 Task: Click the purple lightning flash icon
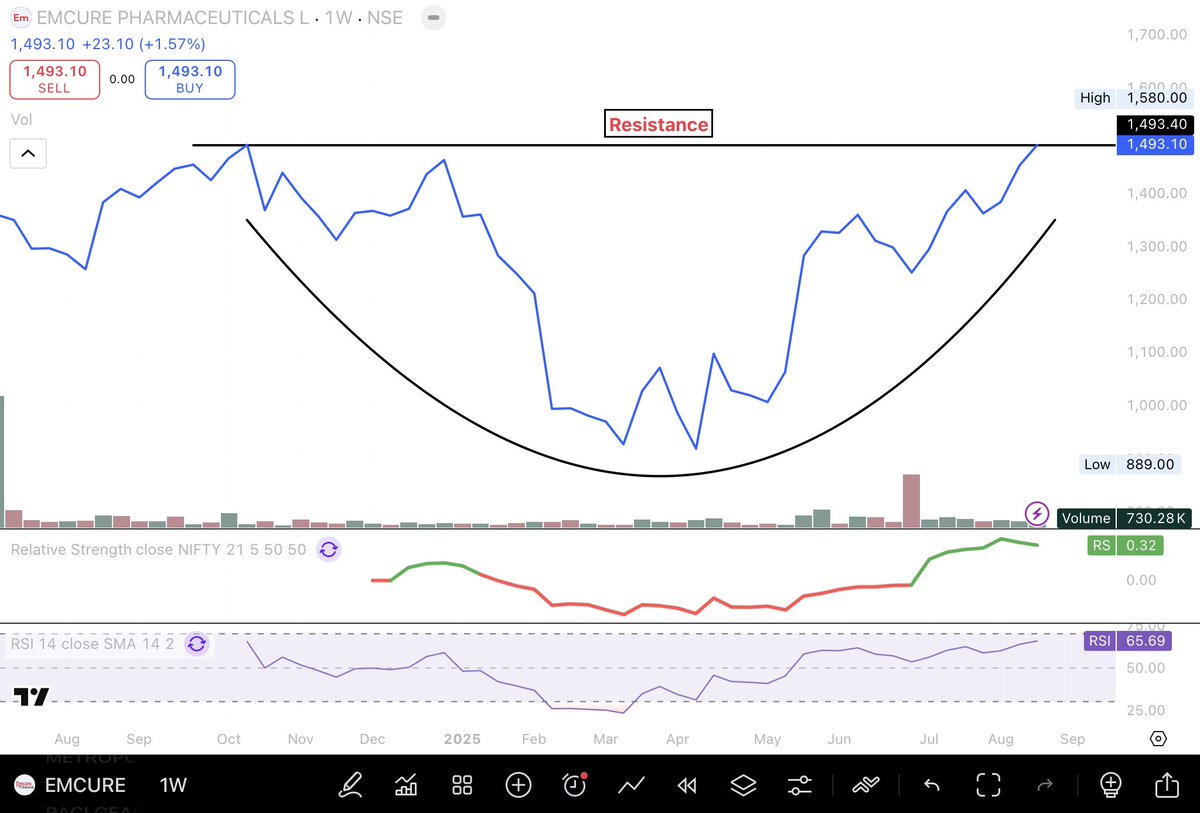coord(1037,513)
